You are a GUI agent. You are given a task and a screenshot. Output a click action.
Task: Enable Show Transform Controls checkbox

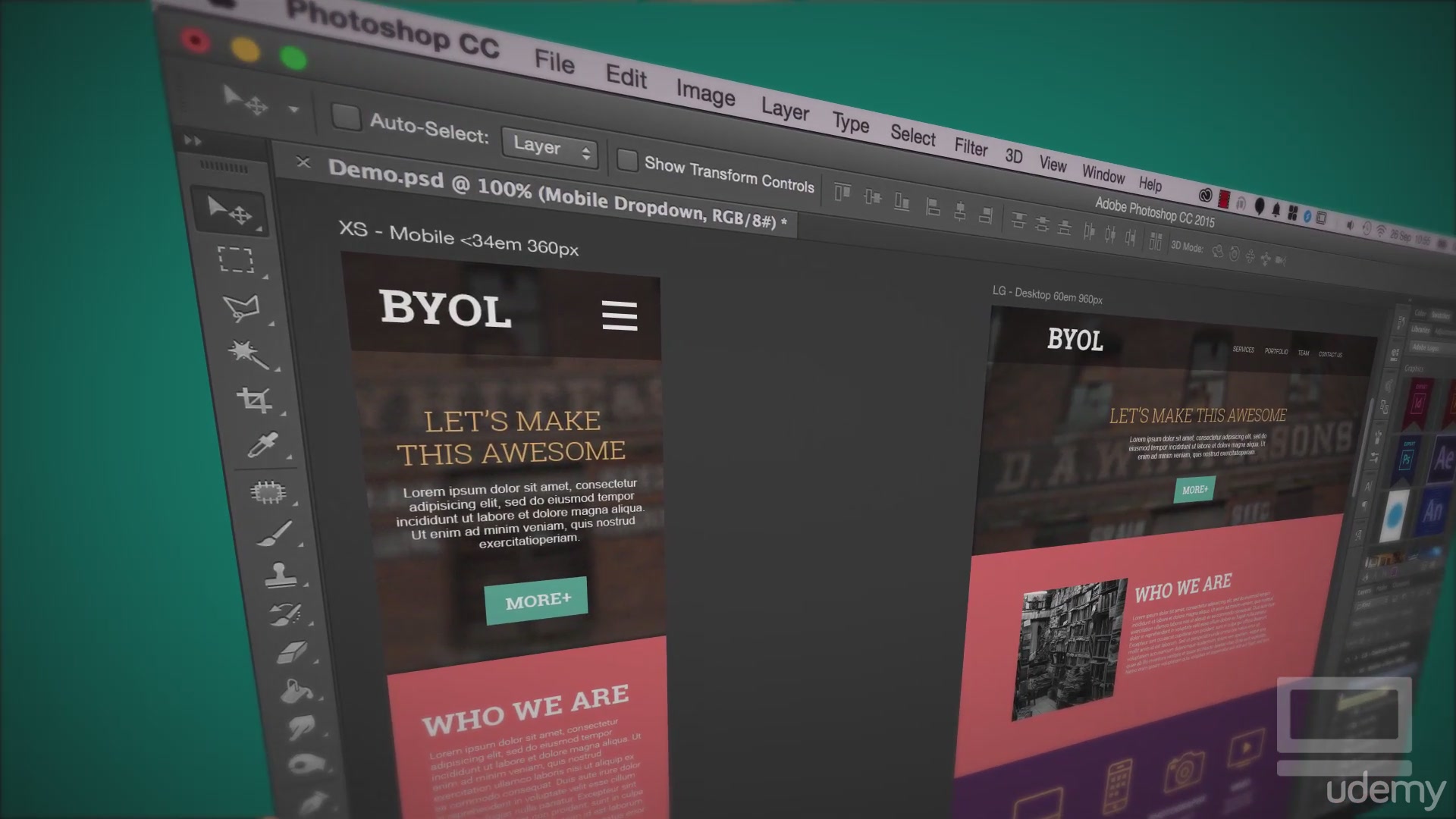pyautogui.click(x=626, y=160)
